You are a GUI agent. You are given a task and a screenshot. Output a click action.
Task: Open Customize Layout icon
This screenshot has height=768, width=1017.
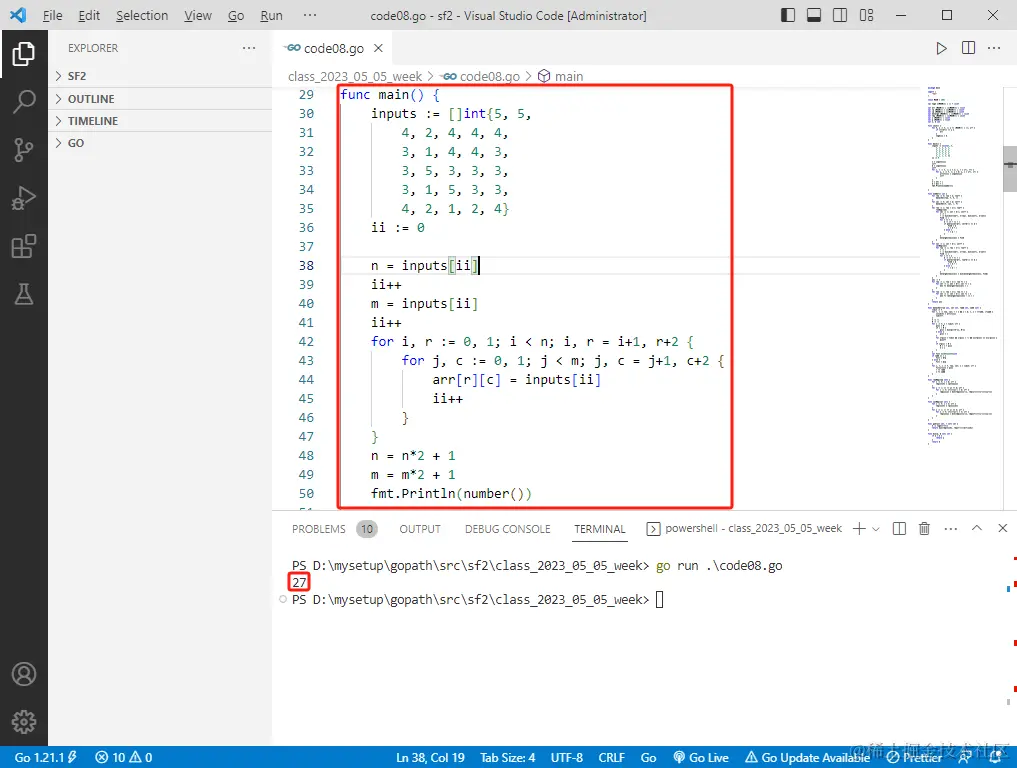pos(866,15)
